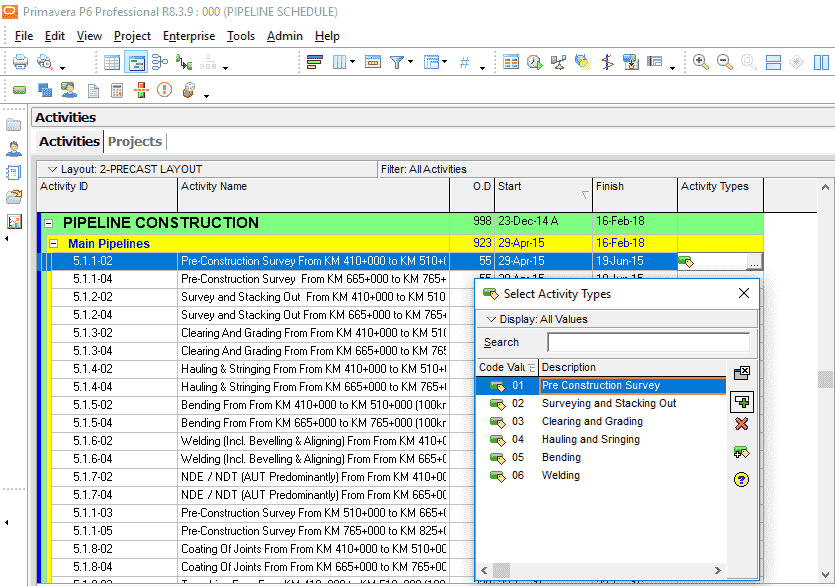Image resolution: width=835 pixels, height=586 pixels.
Task: Assign the selected activity type with the green plus button
Action: tap(742, 402)
